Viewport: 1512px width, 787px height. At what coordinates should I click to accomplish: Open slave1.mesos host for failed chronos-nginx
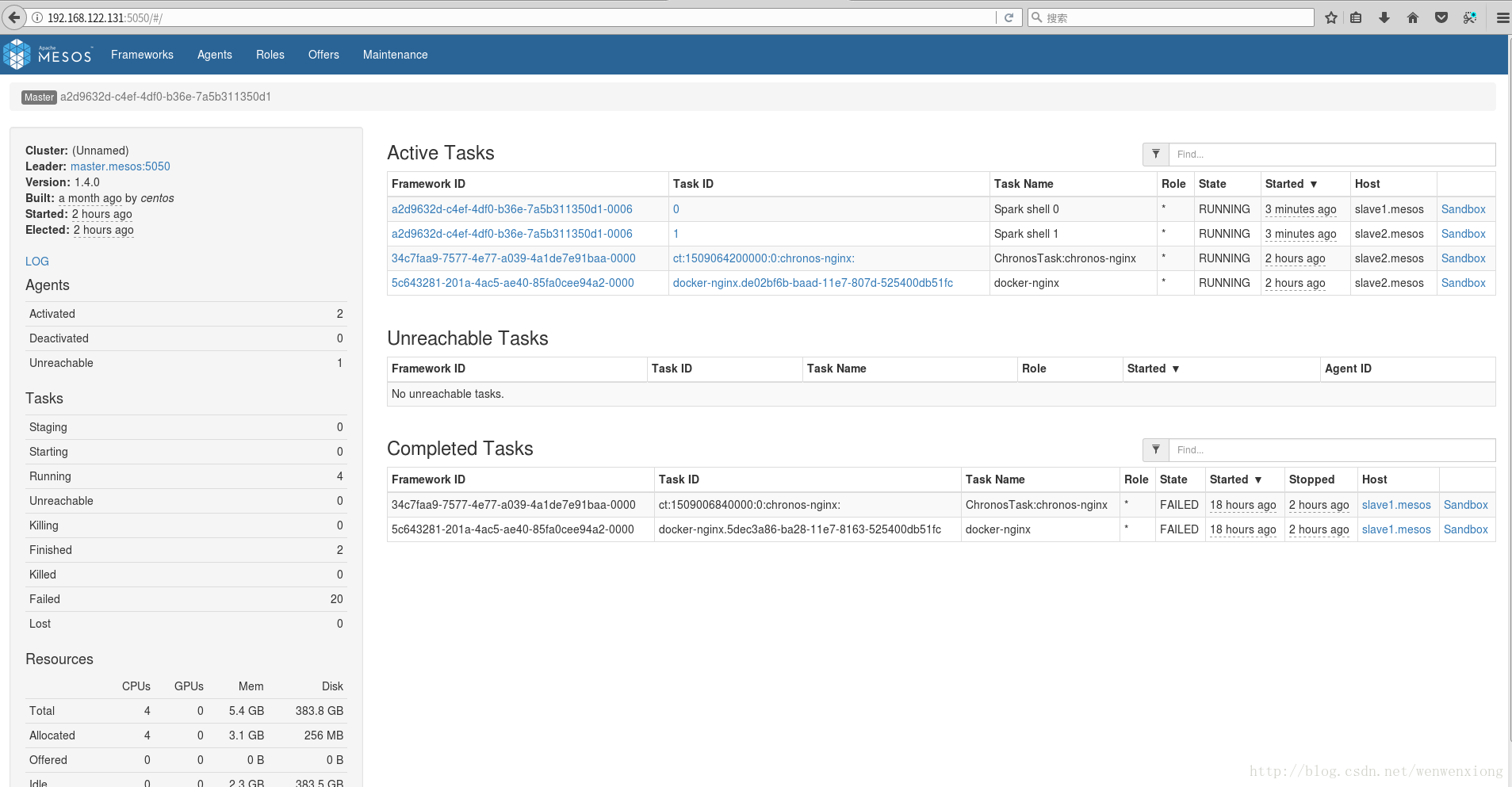click(1396, 505)
